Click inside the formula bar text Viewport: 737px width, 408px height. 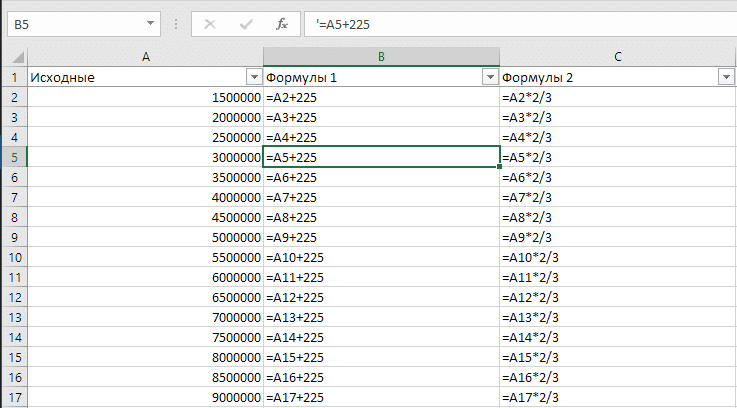pos(500,24)
